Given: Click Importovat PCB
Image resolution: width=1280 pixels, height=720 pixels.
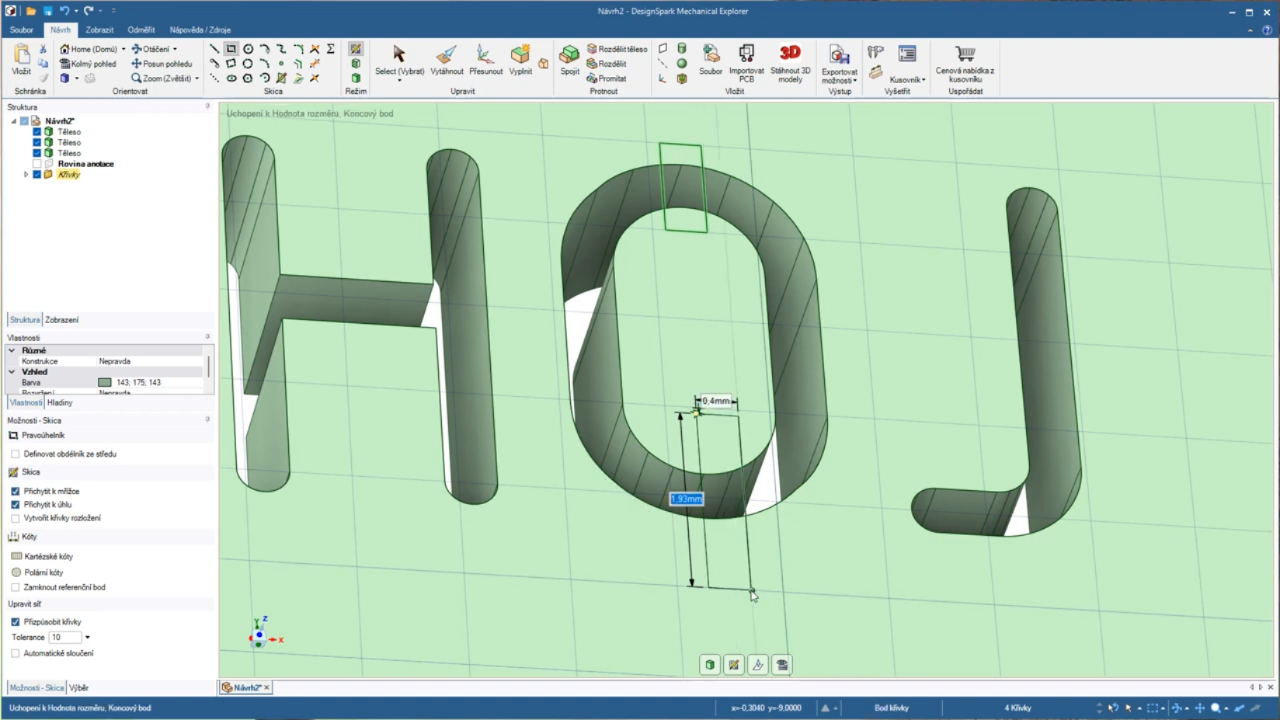Looking at the screenshot, I should click(x=747, y=62).
